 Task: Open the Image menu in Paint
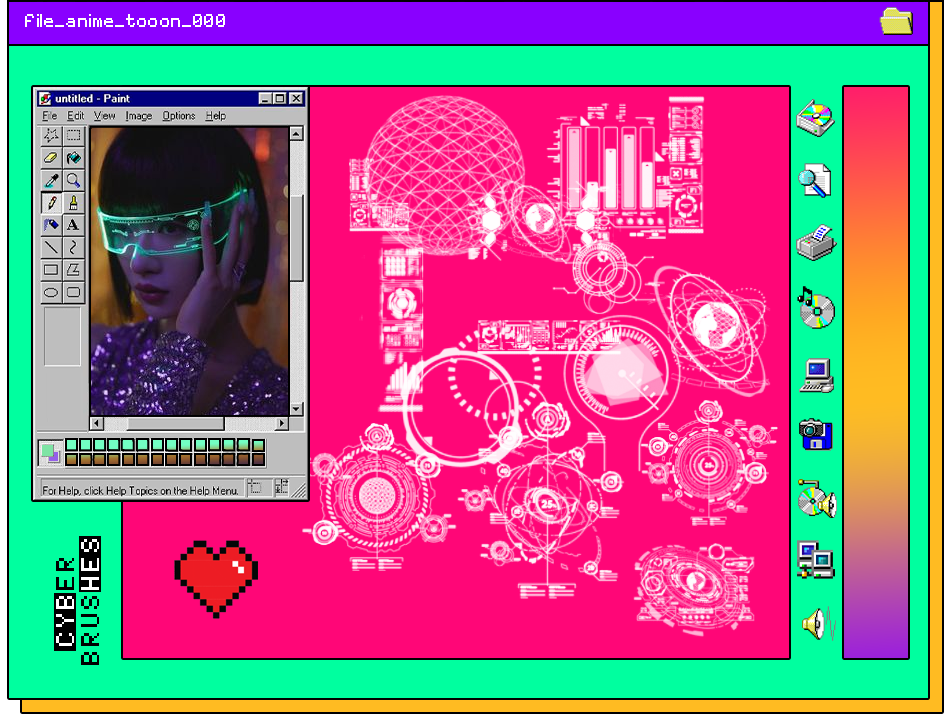point(139,115)
